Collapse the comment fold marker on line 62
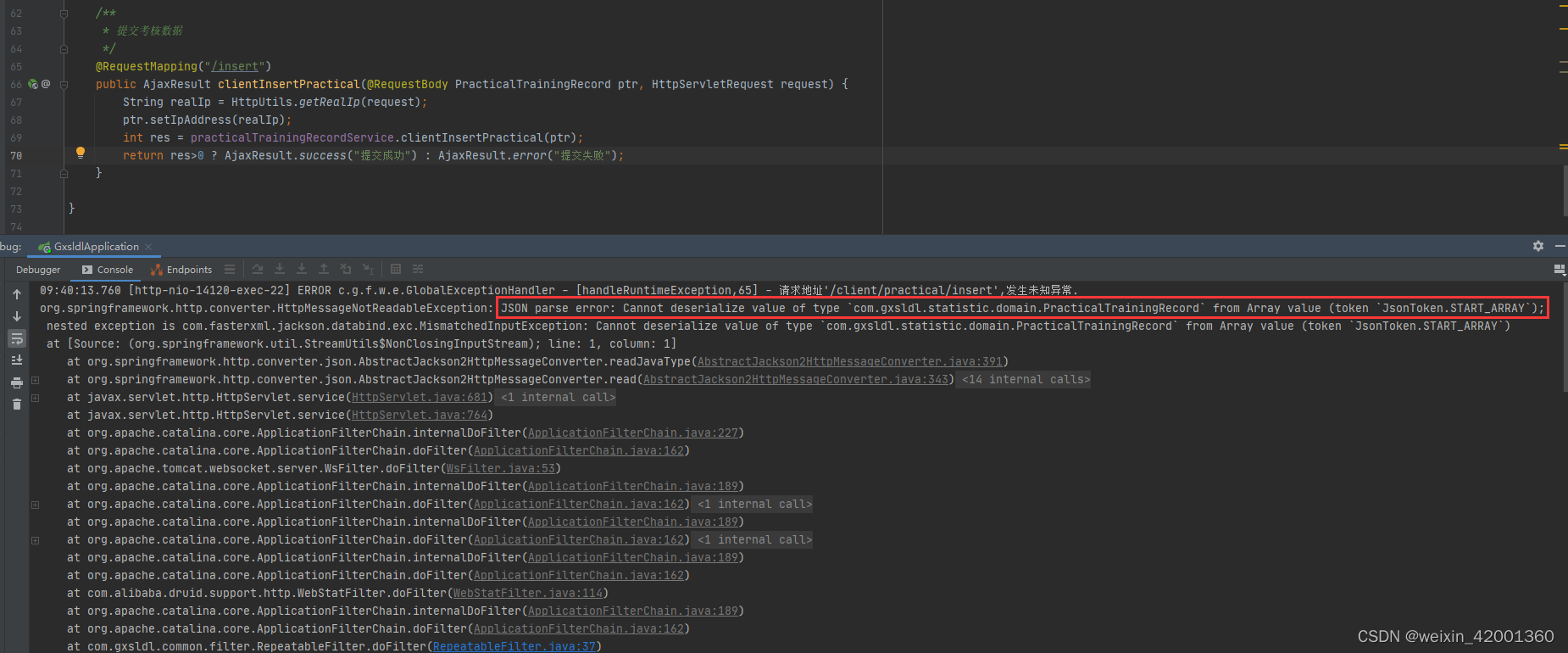This screenshot has width=1568, height=653. (64, 14)
